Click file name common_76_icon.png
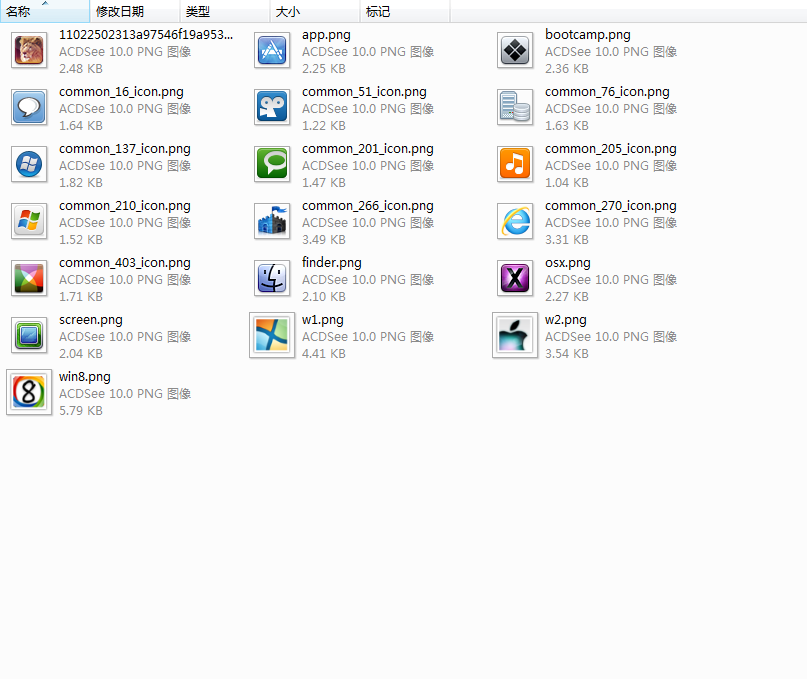This screenshot has width=807, height=679. coord(607,92)
